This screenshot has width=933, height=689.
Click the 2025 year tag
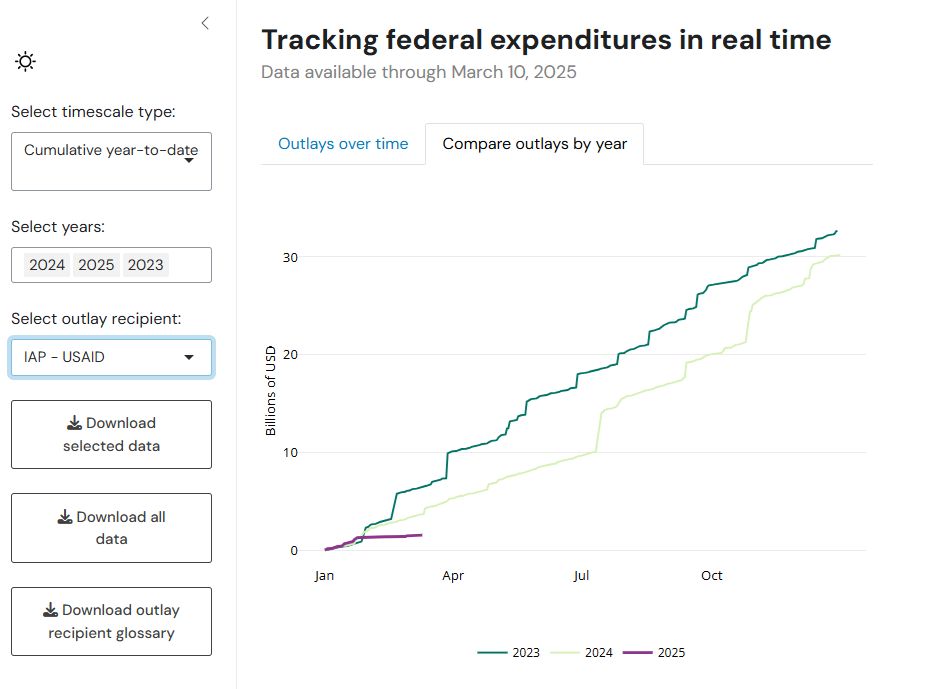96,265
